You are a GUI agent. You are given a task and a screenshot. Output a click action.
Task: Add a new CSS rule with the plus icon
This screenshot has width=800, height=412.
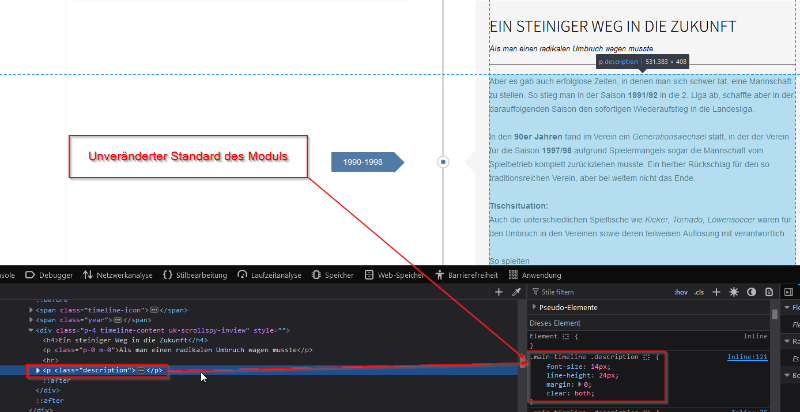click(x=716, y=292)
